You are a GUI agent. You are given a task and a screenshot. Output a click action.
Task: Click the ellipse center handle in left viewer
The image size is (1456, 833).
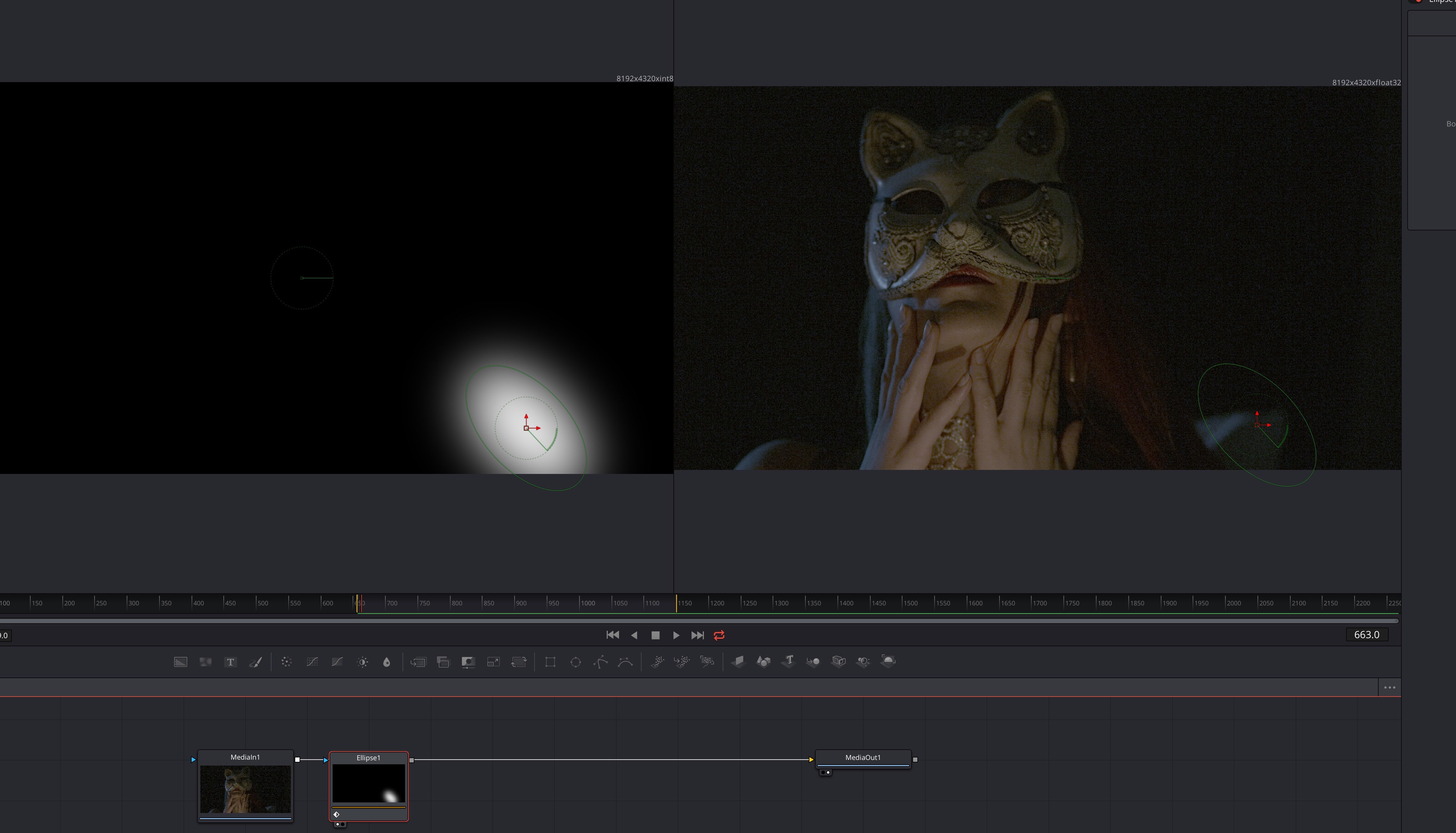pyautogui.click(x=526, y=428)
